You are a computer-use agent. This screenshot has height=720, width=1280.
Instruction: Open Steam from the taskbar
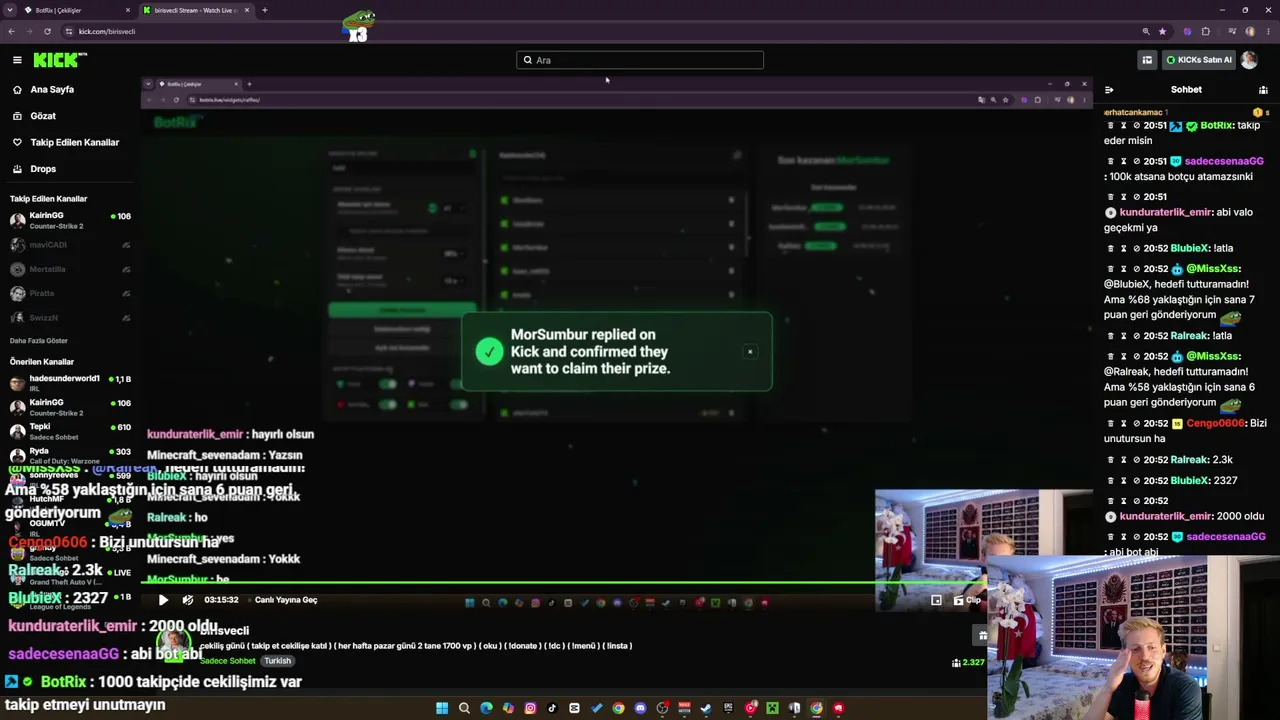click(706, 708)
